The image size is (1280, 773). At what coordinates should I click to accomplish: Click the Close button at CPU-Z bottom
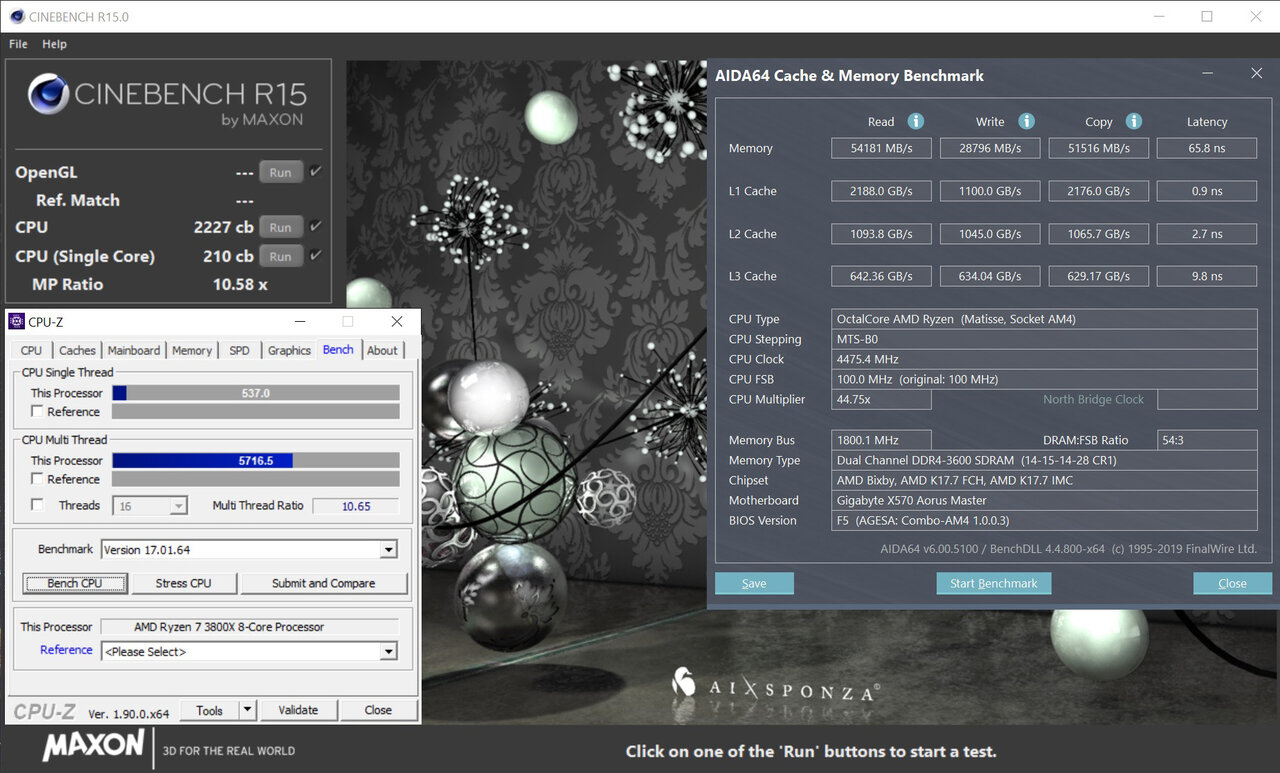378,710
